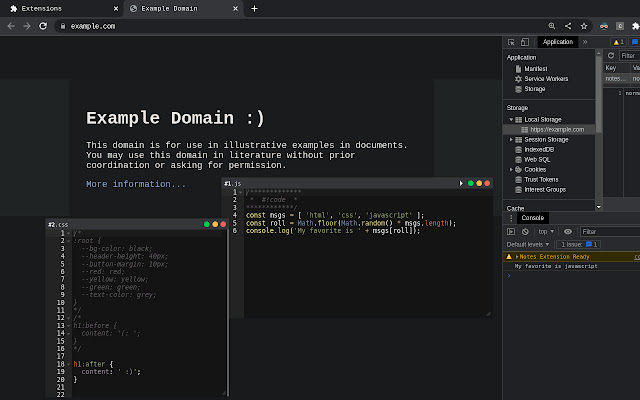Click the page reload button
The height and width of the screenshot is (400, 640).
pyautogui.click(x=43, y=25)
